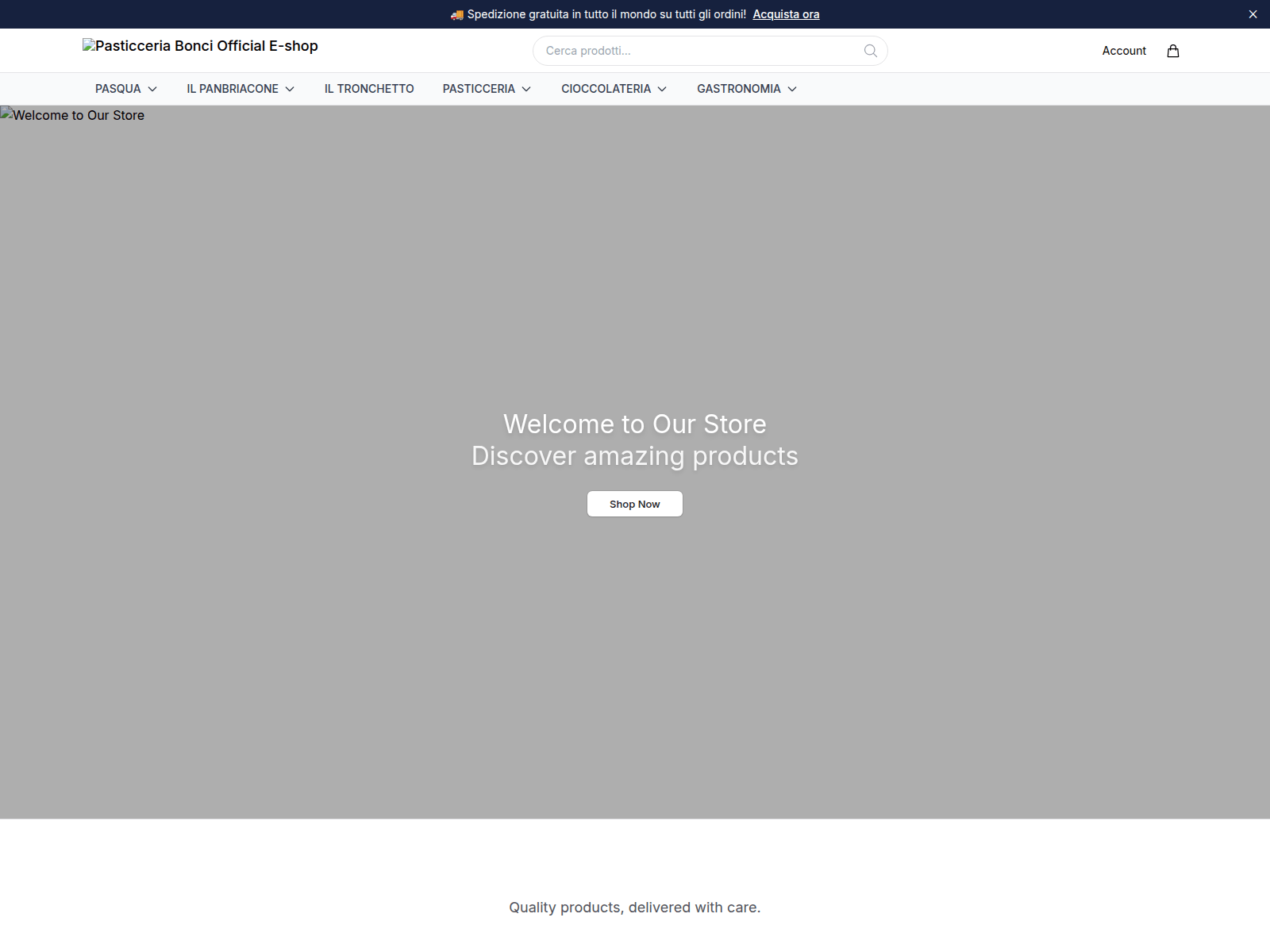The image size is (1270, 952).
Task: Click the Pasticceria Bonci logo image
Action: 200,46
